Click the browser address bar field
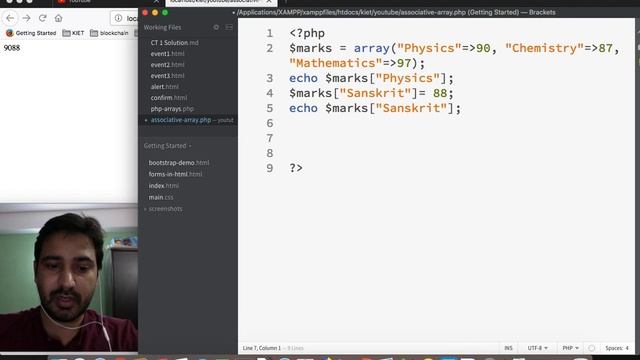Image resolution: width=640 pixels, height=360 pixels. tap(124, 18)
